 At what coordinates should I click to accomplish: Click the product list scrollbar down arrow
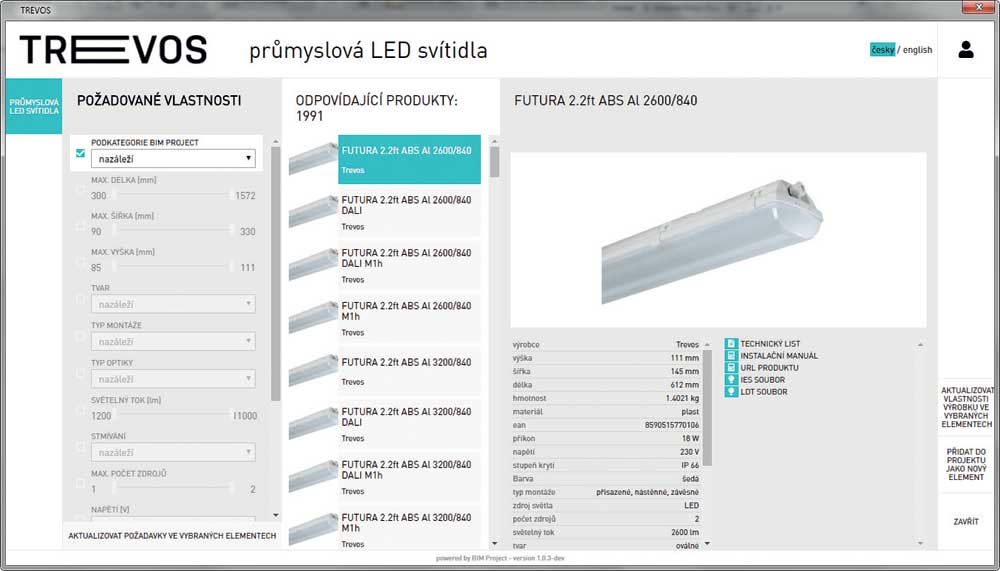pos(494,544)
